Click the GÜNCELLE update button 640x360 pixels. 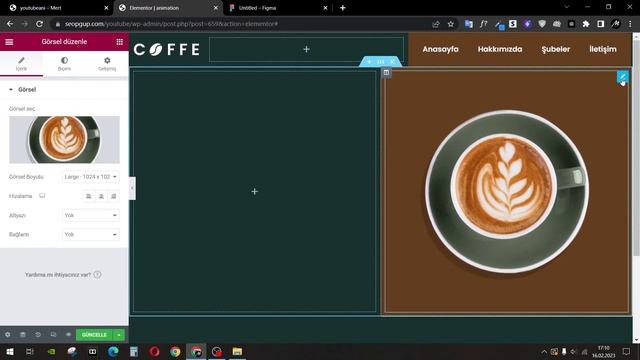coord(94,335)
